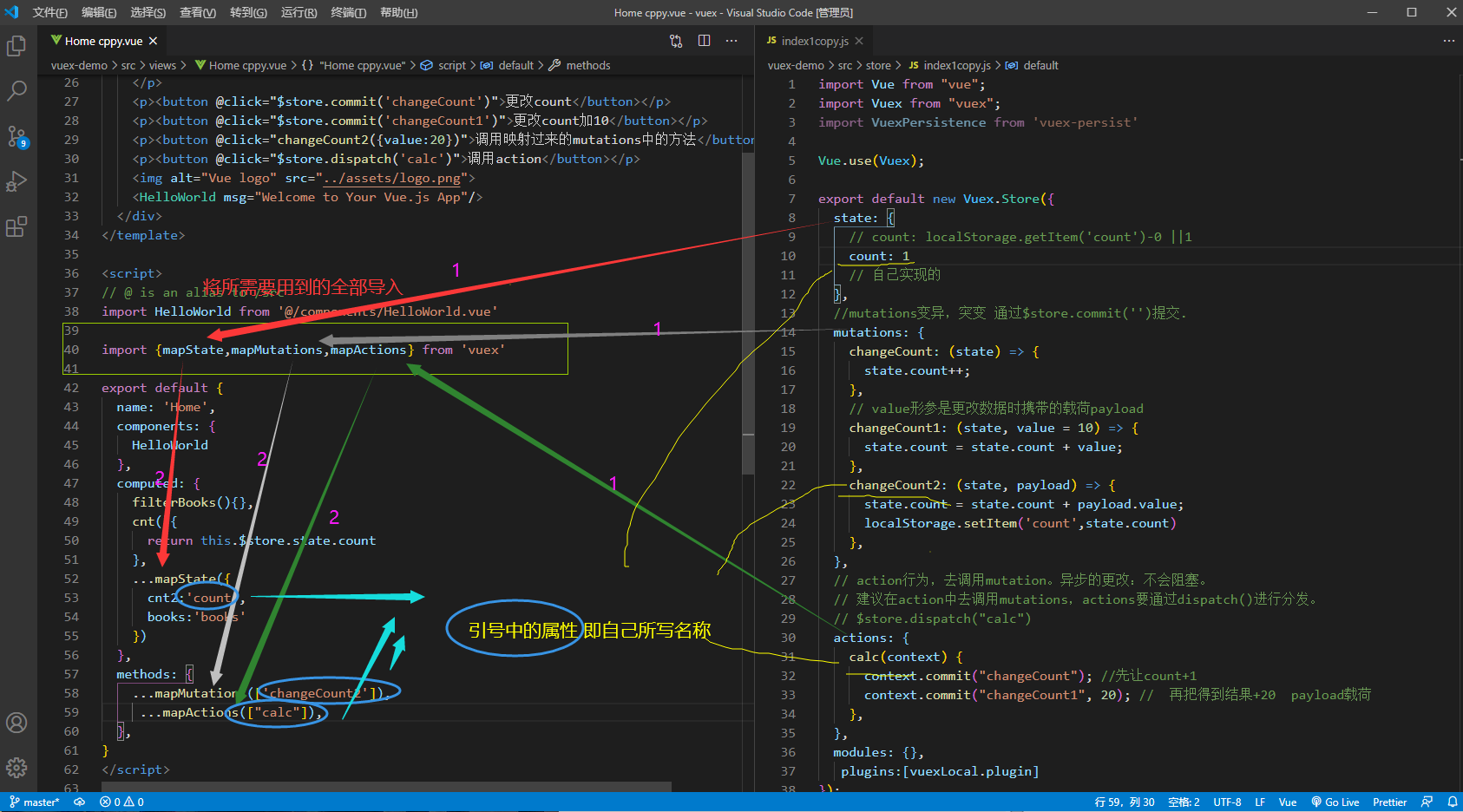Image resolution: width=1463 pixels, height=812 pixels.
Task: Split the left editor to the right
Action: [704, 41]
